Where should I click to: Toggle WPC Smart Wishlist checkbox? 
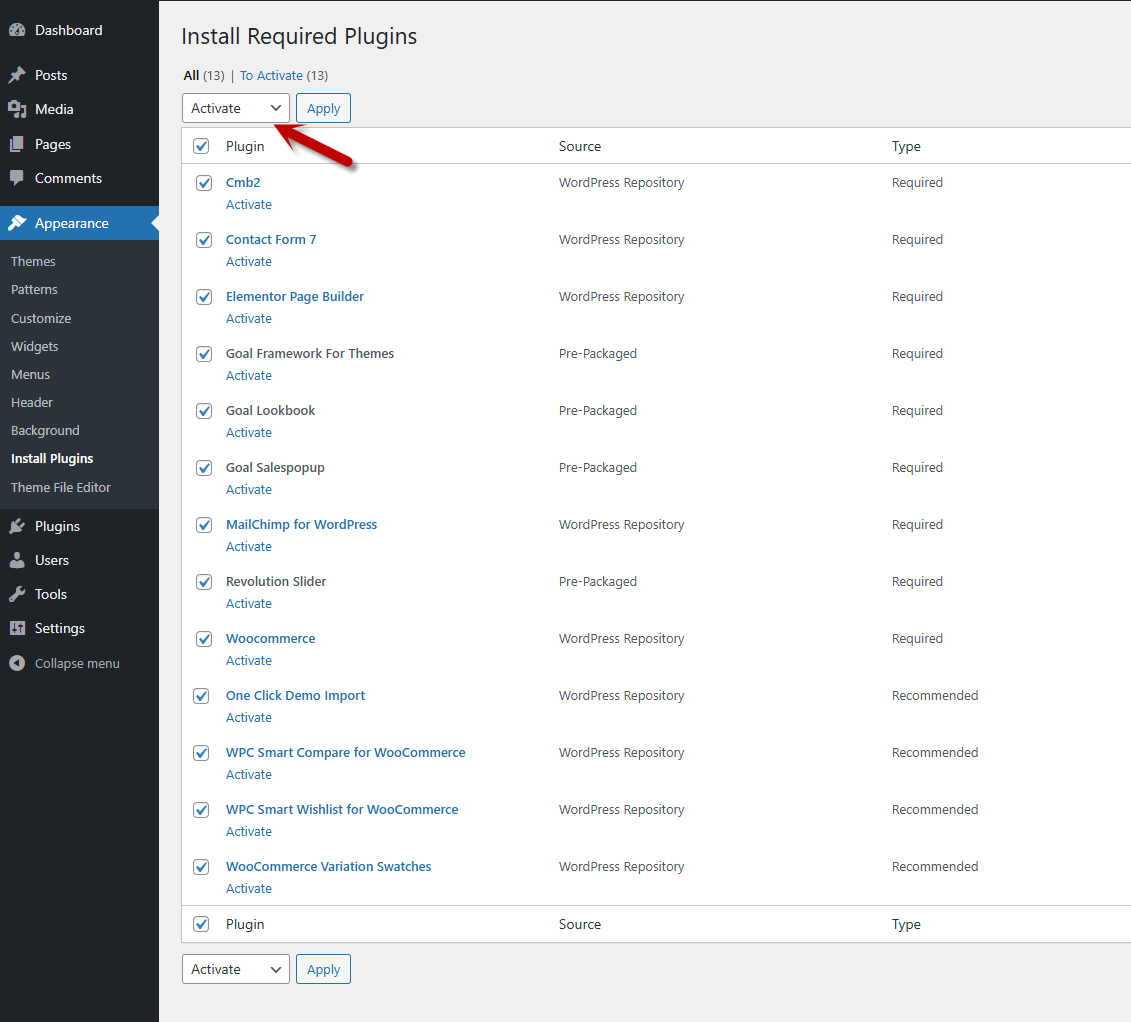201,810
